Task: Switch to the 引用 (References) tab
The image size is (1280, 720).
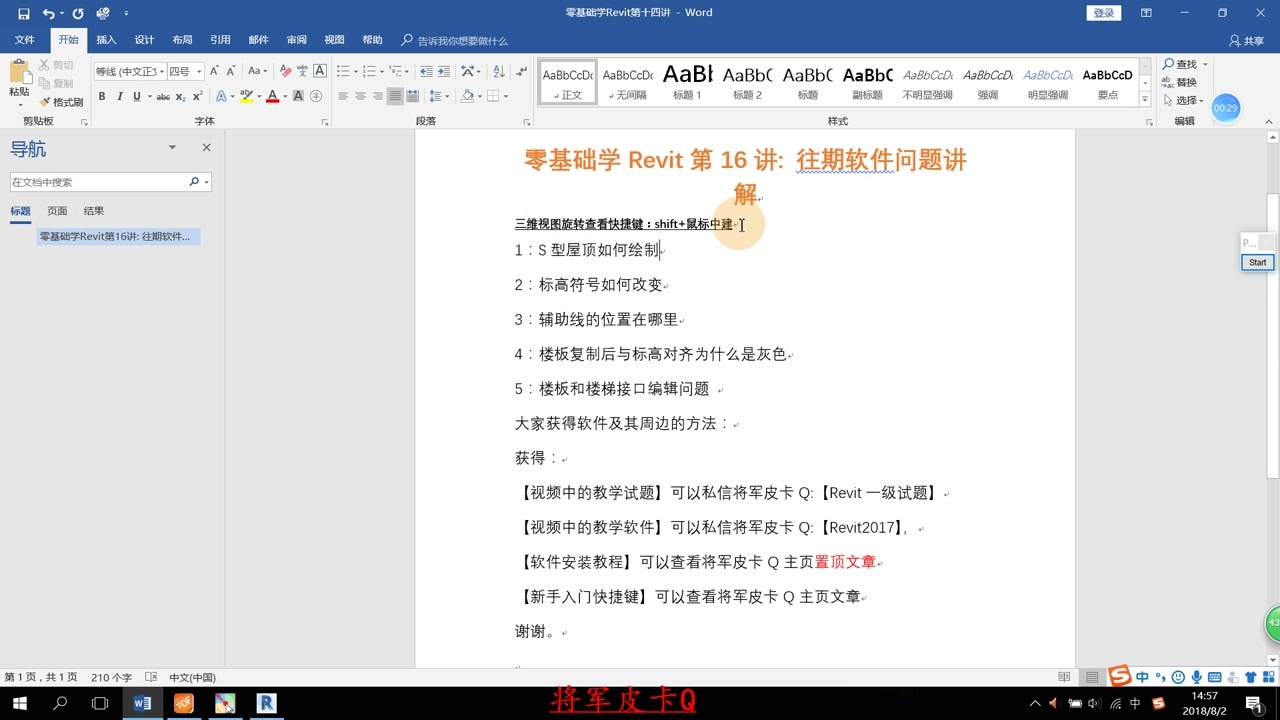Action: point(220,40)
